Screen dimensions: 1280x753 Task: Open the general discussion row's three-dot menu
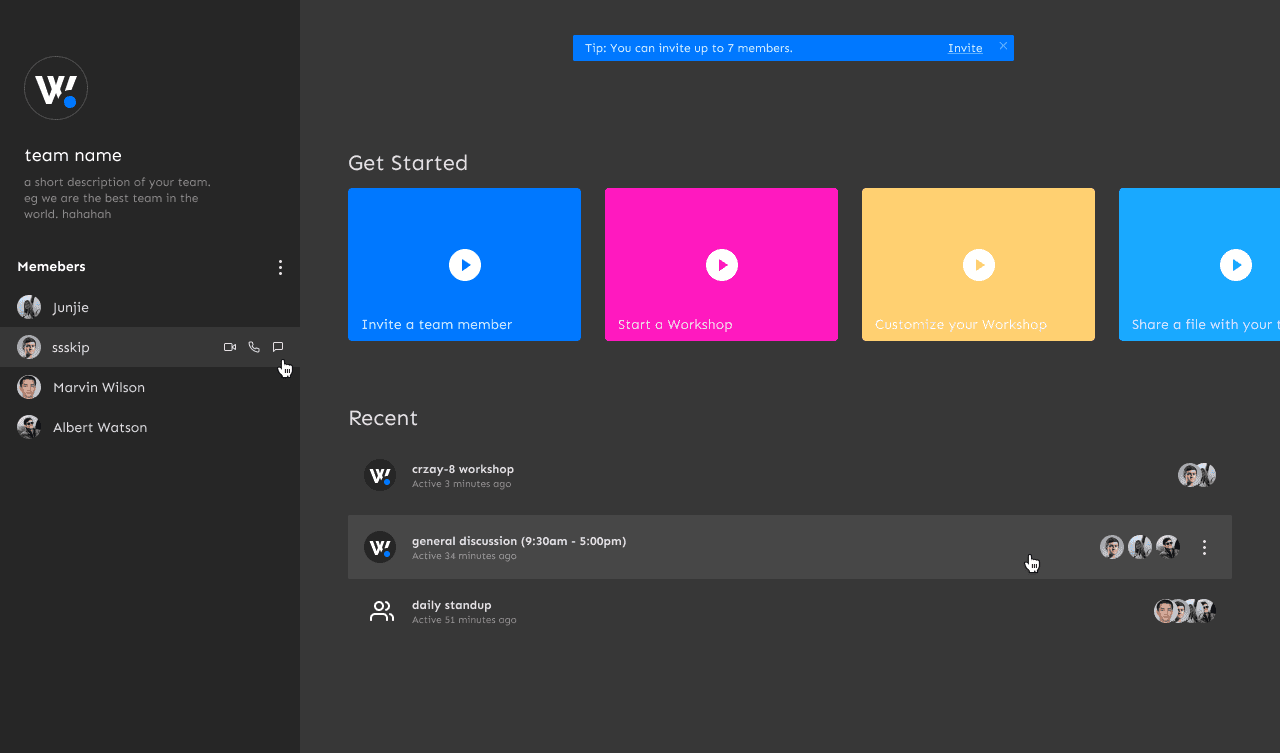[x=1204, y=547]
